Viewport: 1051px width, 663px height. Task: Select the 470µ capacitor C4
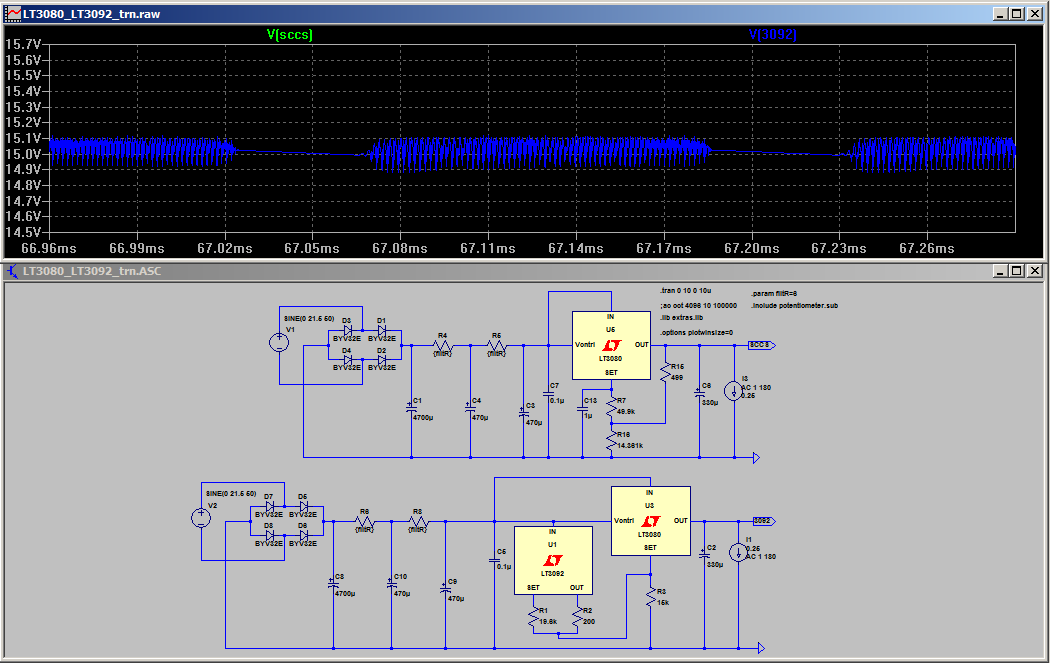[x=471, y=408]
